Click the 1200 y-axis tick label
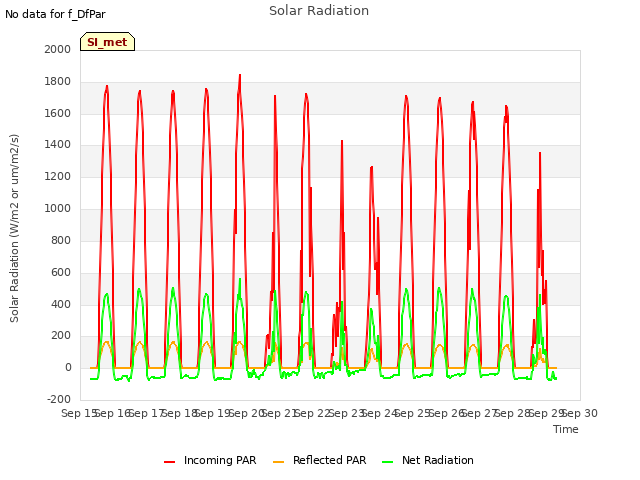640x480 pixels. pyautogui.click(x=58, y=176)
